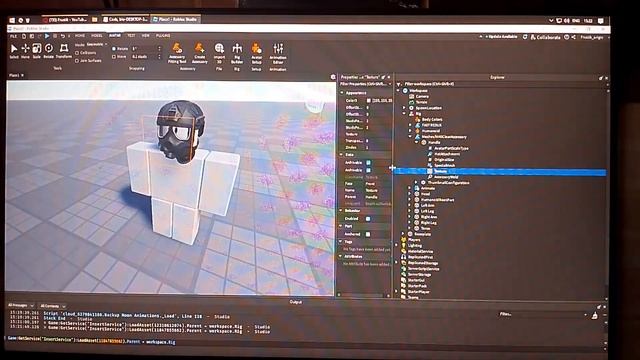
Task: Open the All Messages output dropdown
Action: 21,305
